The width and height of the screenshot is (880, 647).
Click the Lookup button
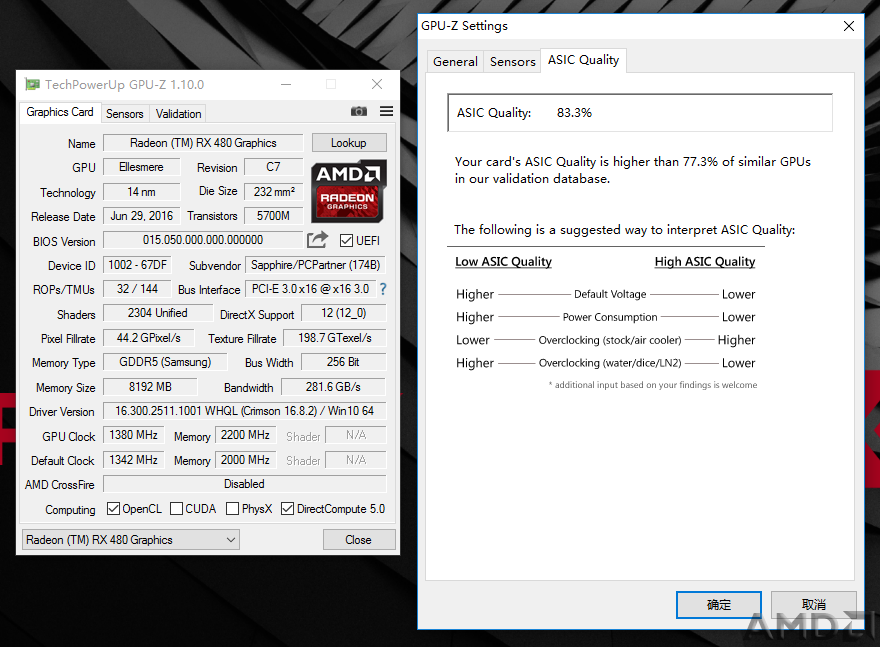click(349, 143)
